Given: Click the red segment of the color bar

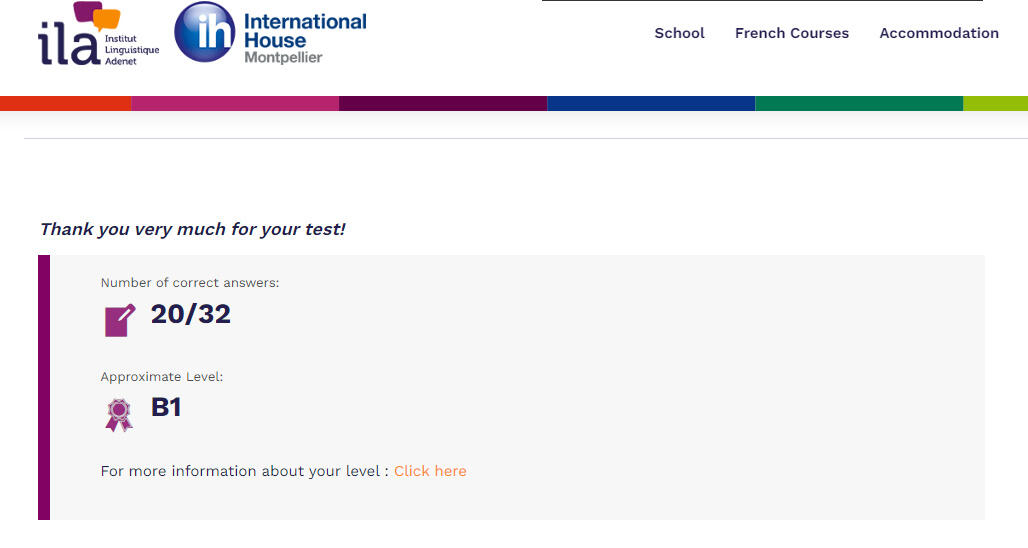Looking at the screenshot, I should pyautogui.click(x=65, y=103).
